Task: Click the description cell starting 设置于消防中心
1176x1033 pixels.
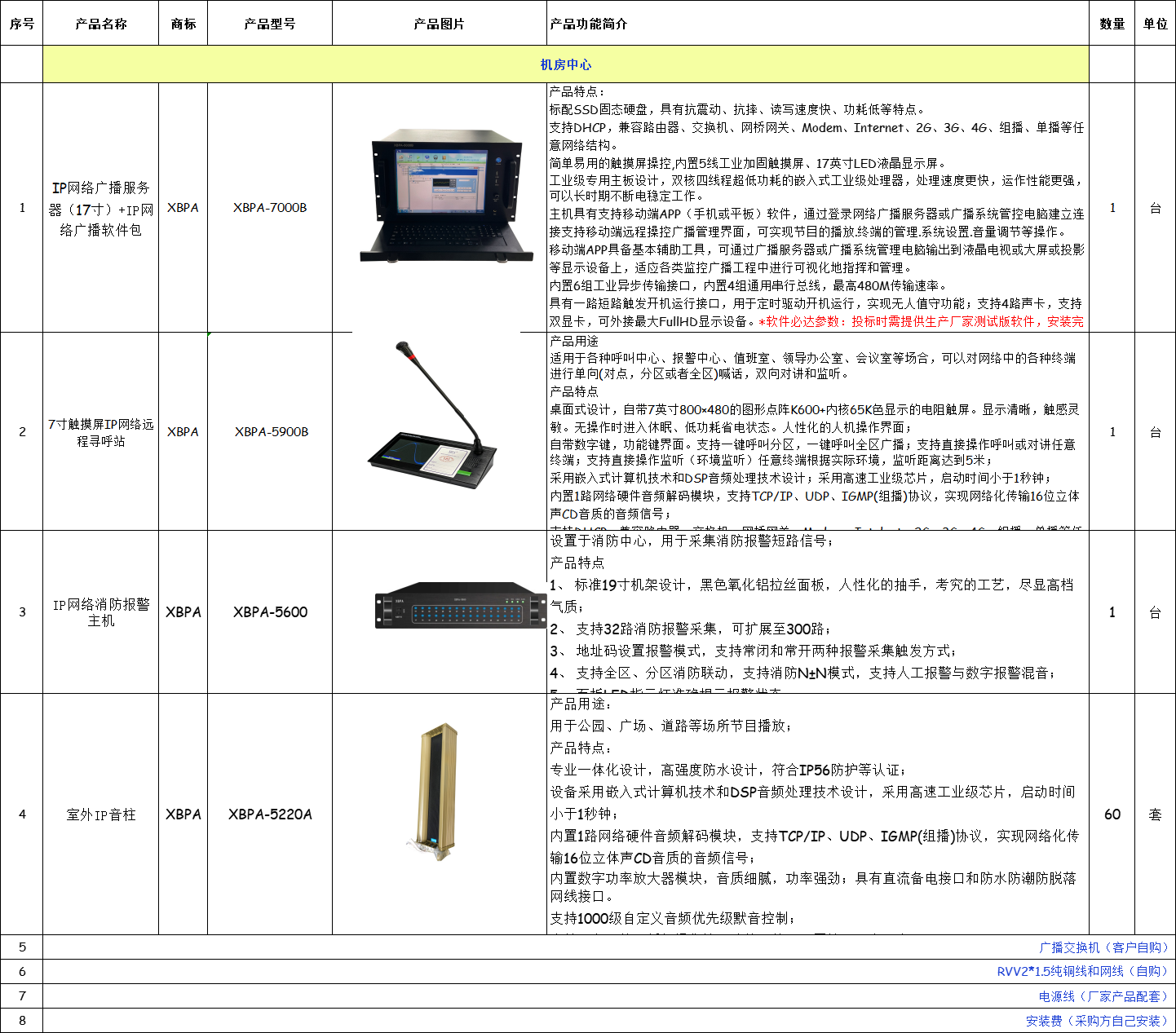Action: pyautogui.click(x=818, y=612)
